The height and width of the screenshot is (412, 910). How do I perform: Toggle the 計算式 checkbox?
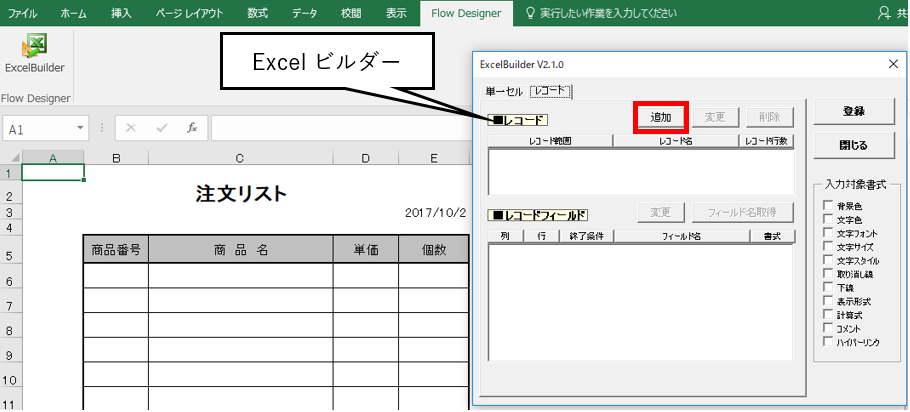pos(828,315)
